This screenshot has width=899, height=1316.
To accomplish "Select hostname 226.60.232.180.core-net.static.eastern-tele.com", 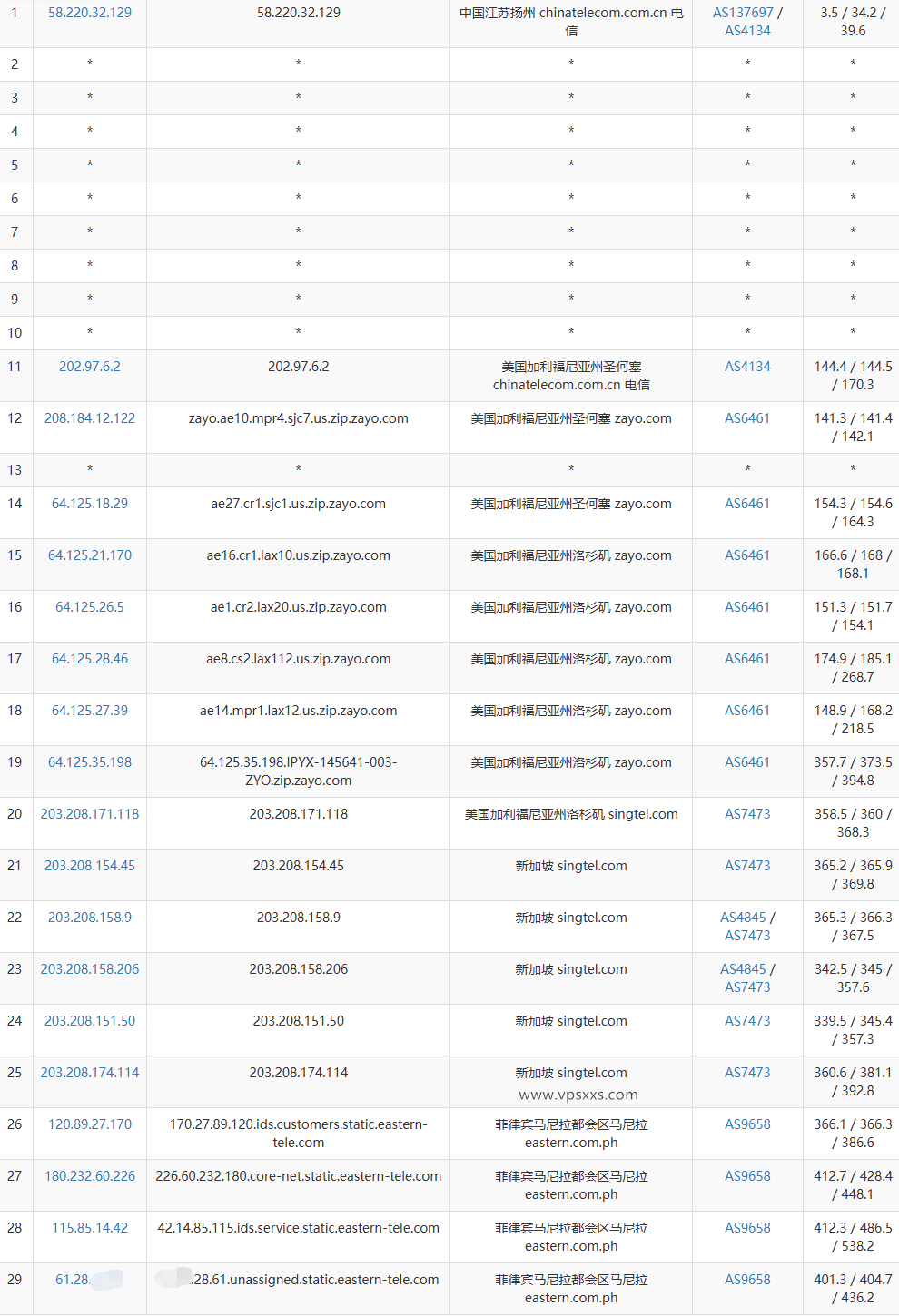I will pyautogui.click(x=299, y=1176).
